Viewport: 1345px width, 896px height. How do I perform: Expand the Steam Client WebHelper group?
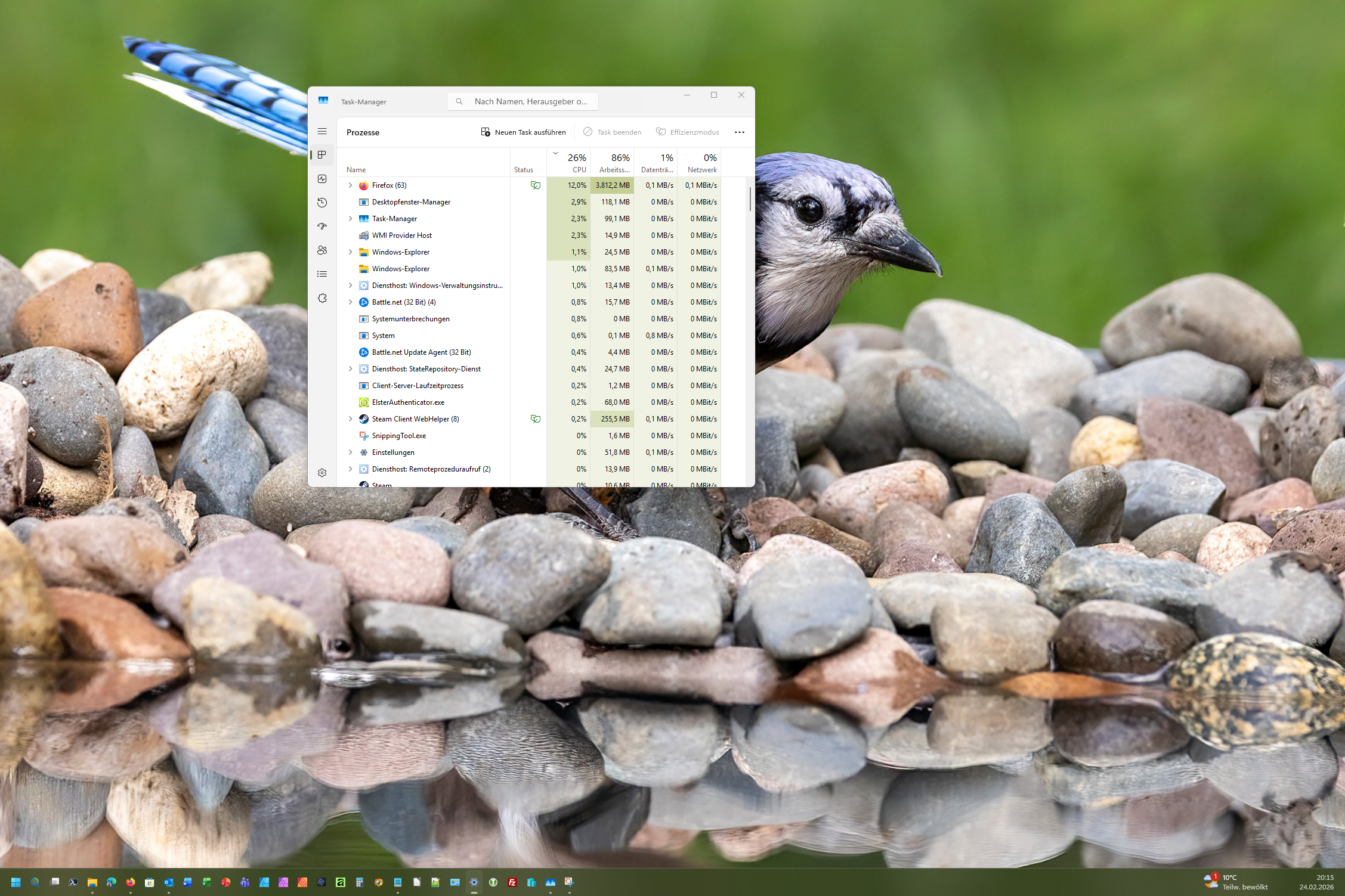coord(350,419)
